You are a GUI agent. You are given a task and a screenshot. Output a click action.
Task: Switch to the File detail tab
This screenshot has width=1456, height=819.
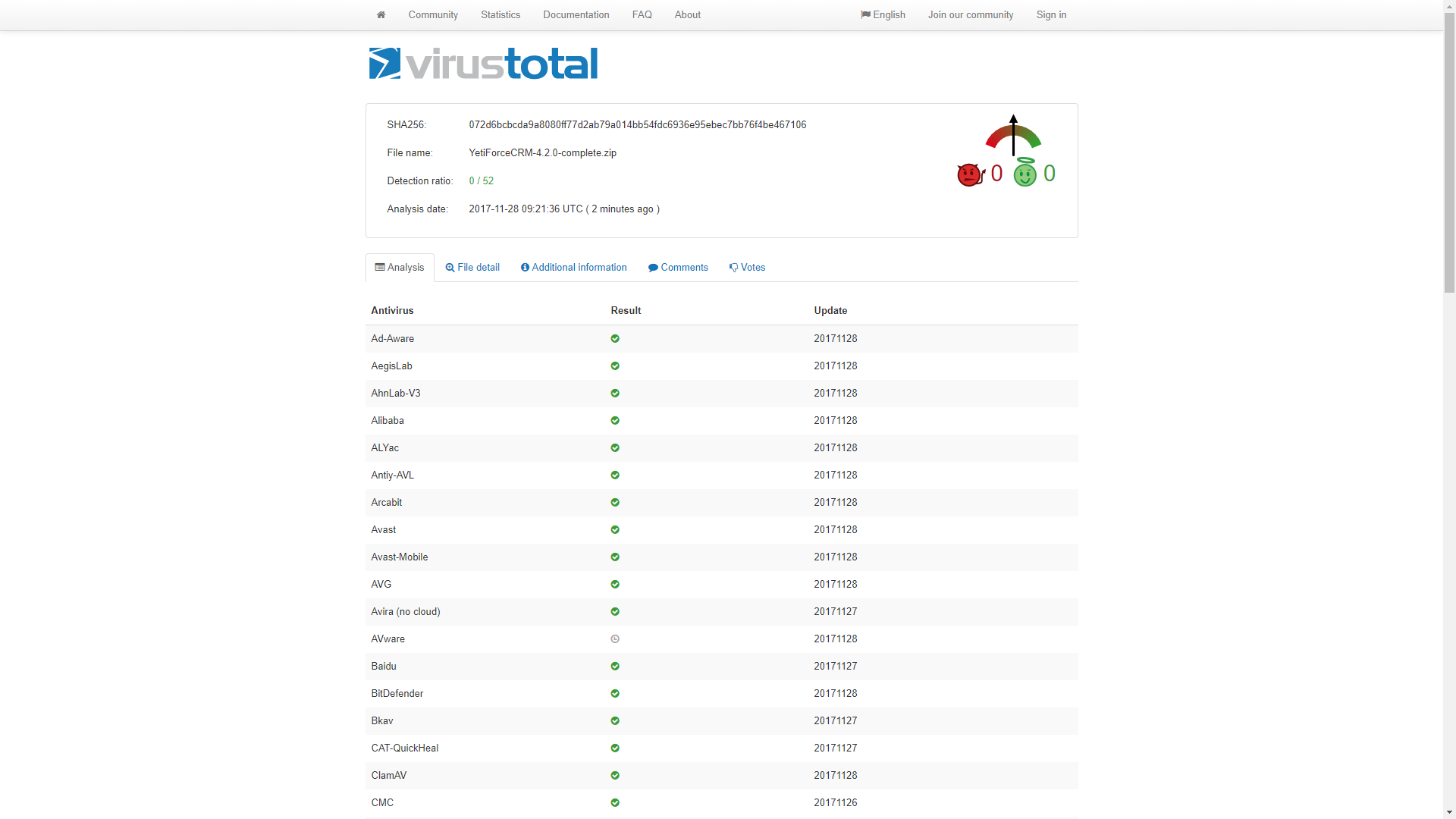(x=472, y=268)
